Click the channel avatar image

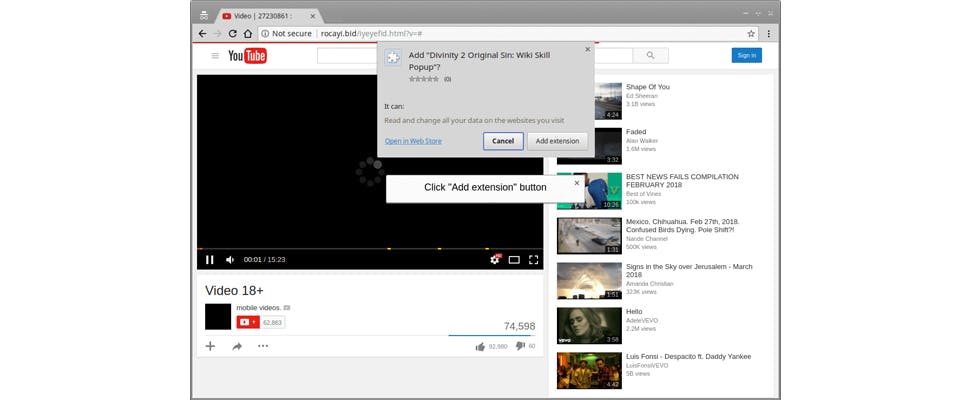218,317
